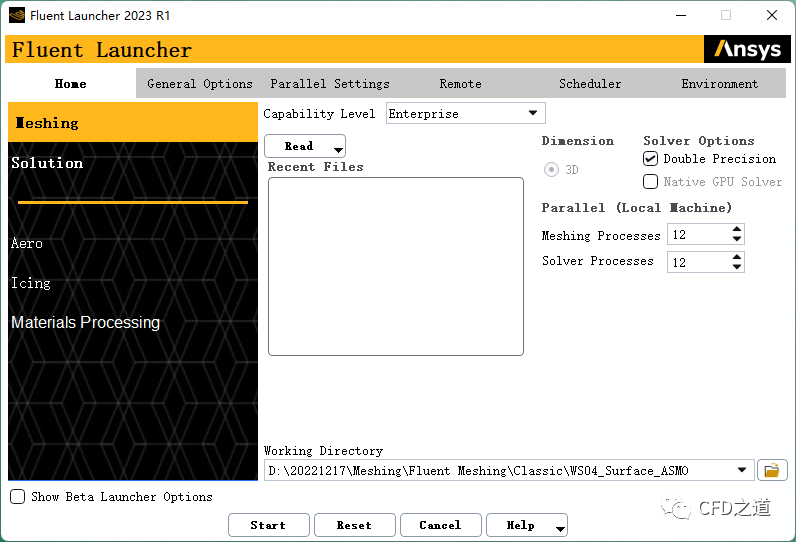Select Solution mode in the sidebar
Viewport: 796px width, 542px height.
pos(47,163)
